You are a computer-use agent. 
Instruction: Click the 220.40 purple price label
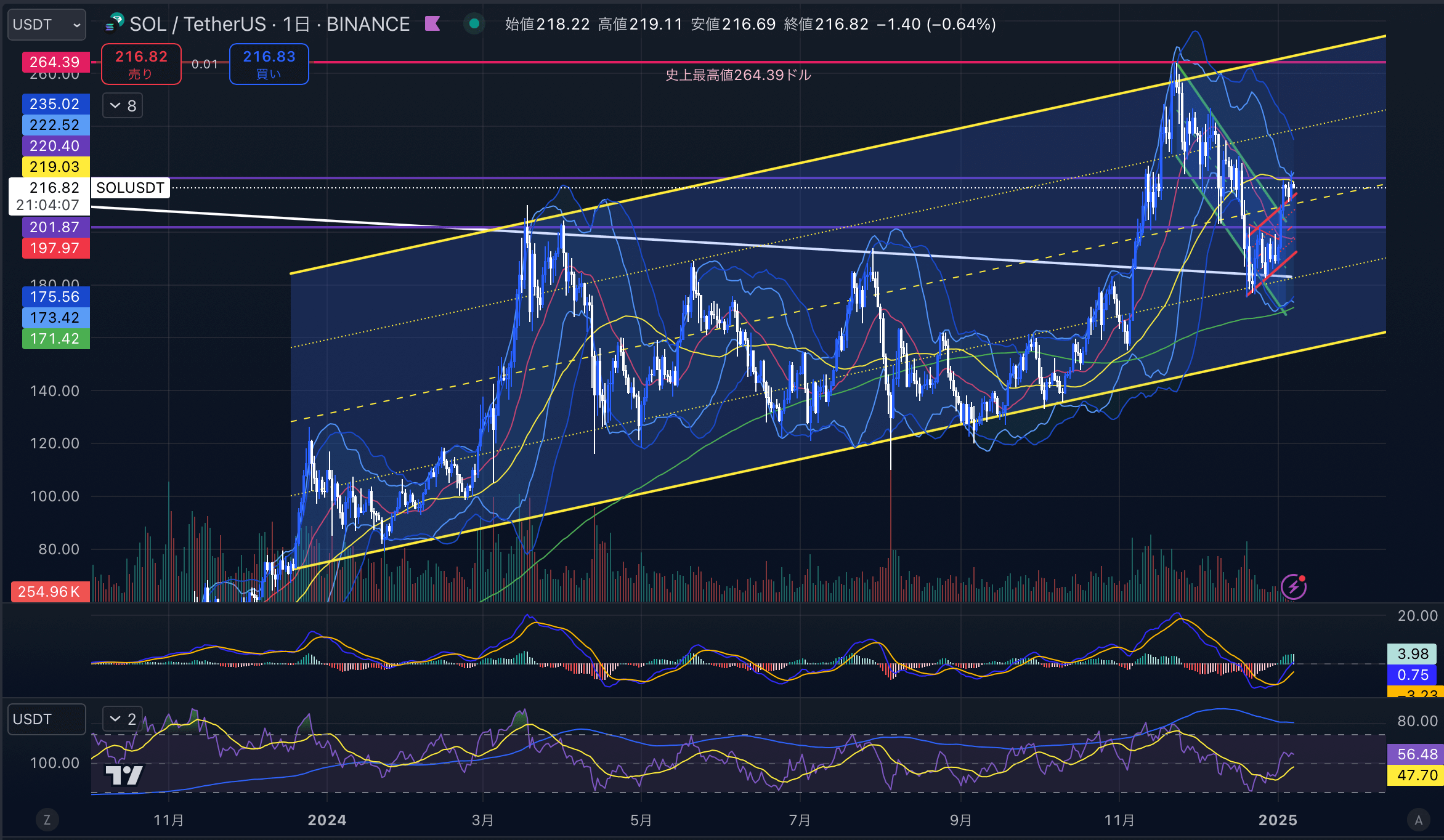coord(56,146)
